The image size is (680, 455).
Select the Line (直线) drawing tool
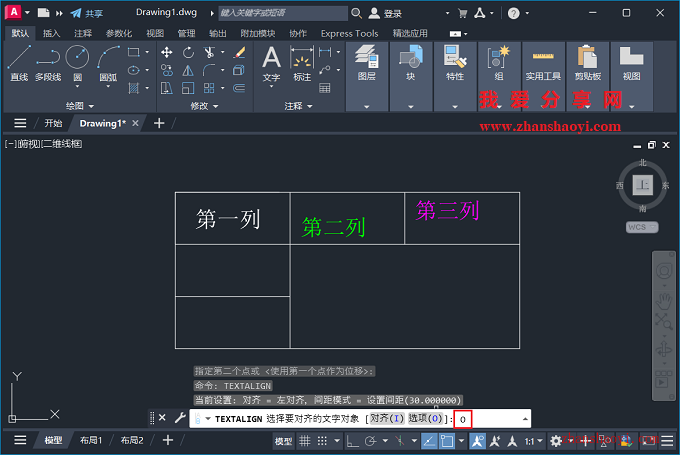19,63
